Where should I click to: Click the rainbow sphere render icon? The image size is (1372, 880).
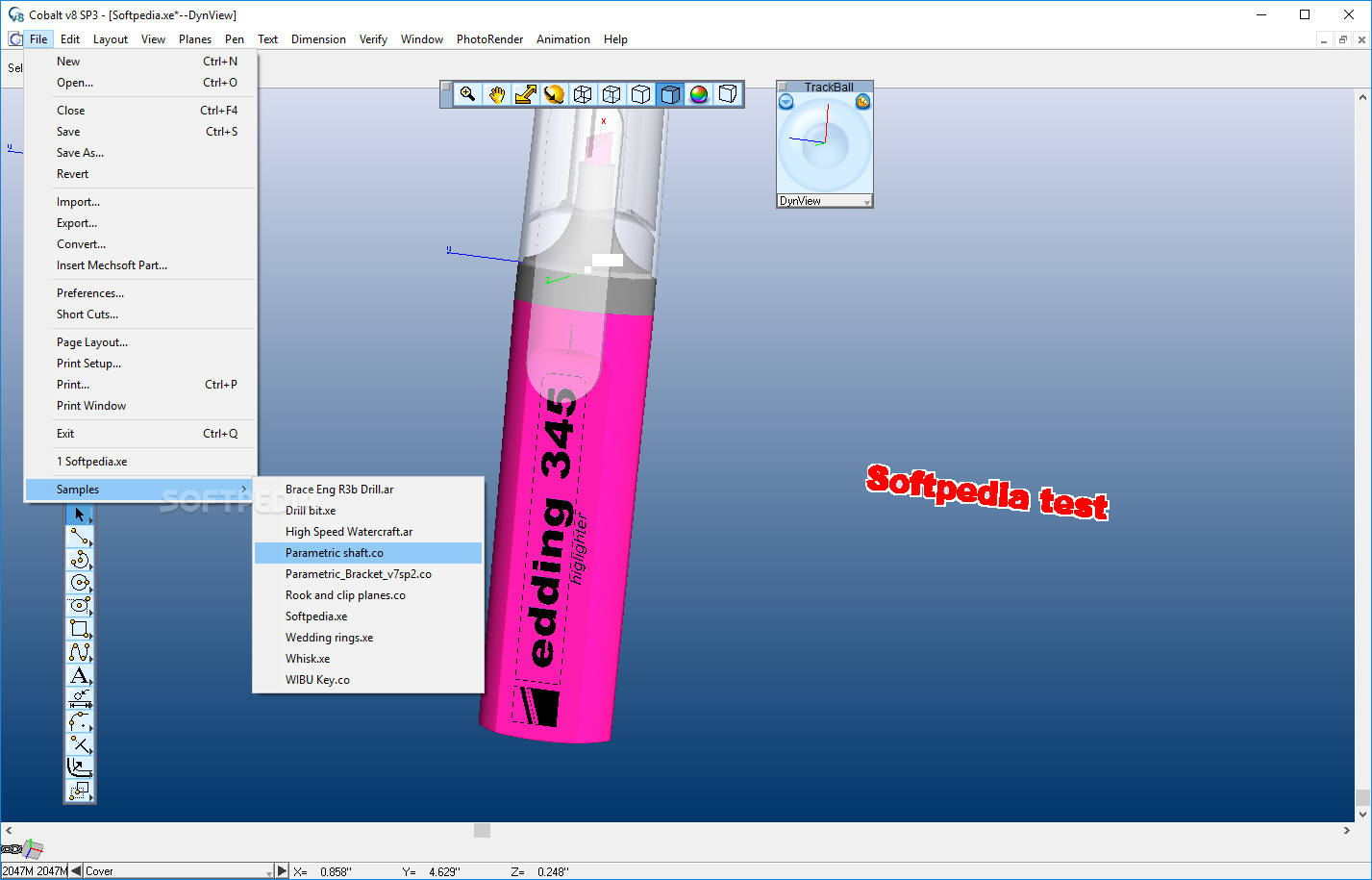point(699,94)
